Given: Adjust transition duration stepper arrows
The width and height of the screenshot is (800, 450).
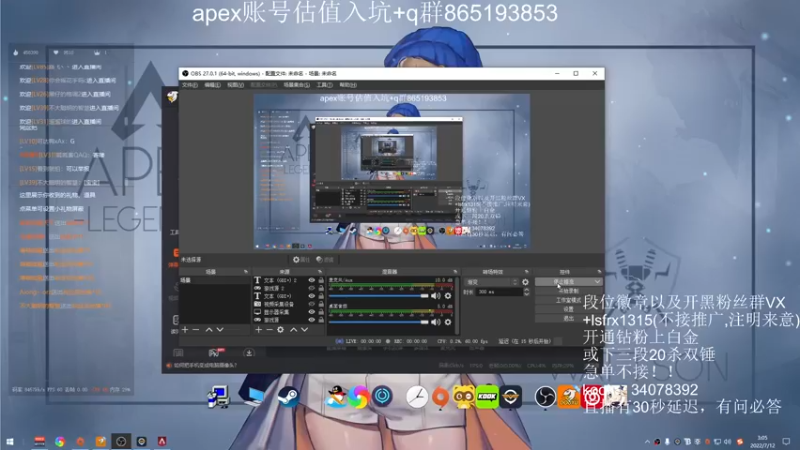Looking at the screenshot, I should click(x=527, y=292).
